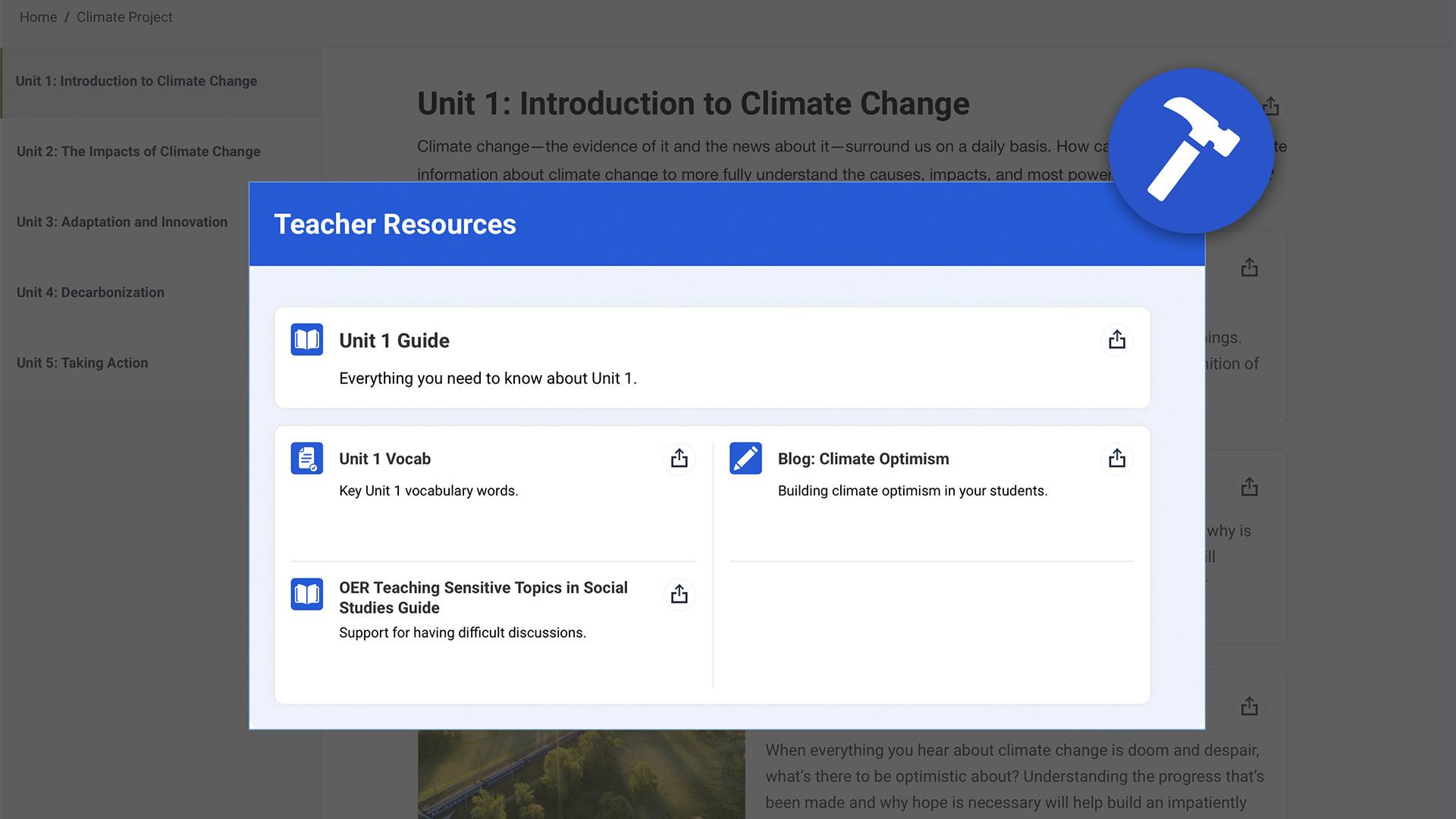Select Unit 1: Introduction to Climate Change in sidebar
This screenshot has height=819, width=1456.
click(136, 81)
